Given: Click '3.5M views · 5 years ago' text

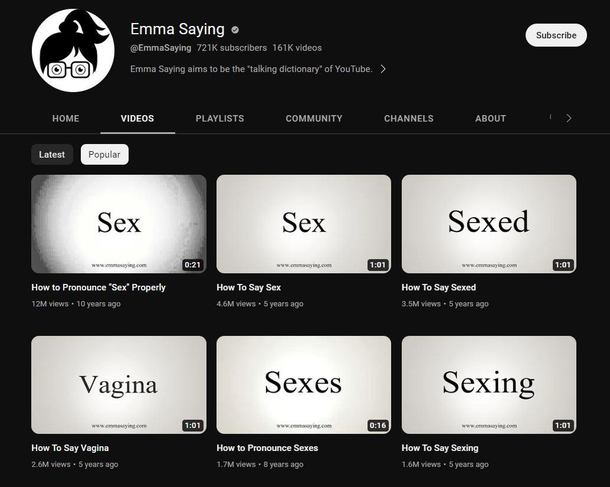Looking at the screenshot, I should click(x=445, y=304).
